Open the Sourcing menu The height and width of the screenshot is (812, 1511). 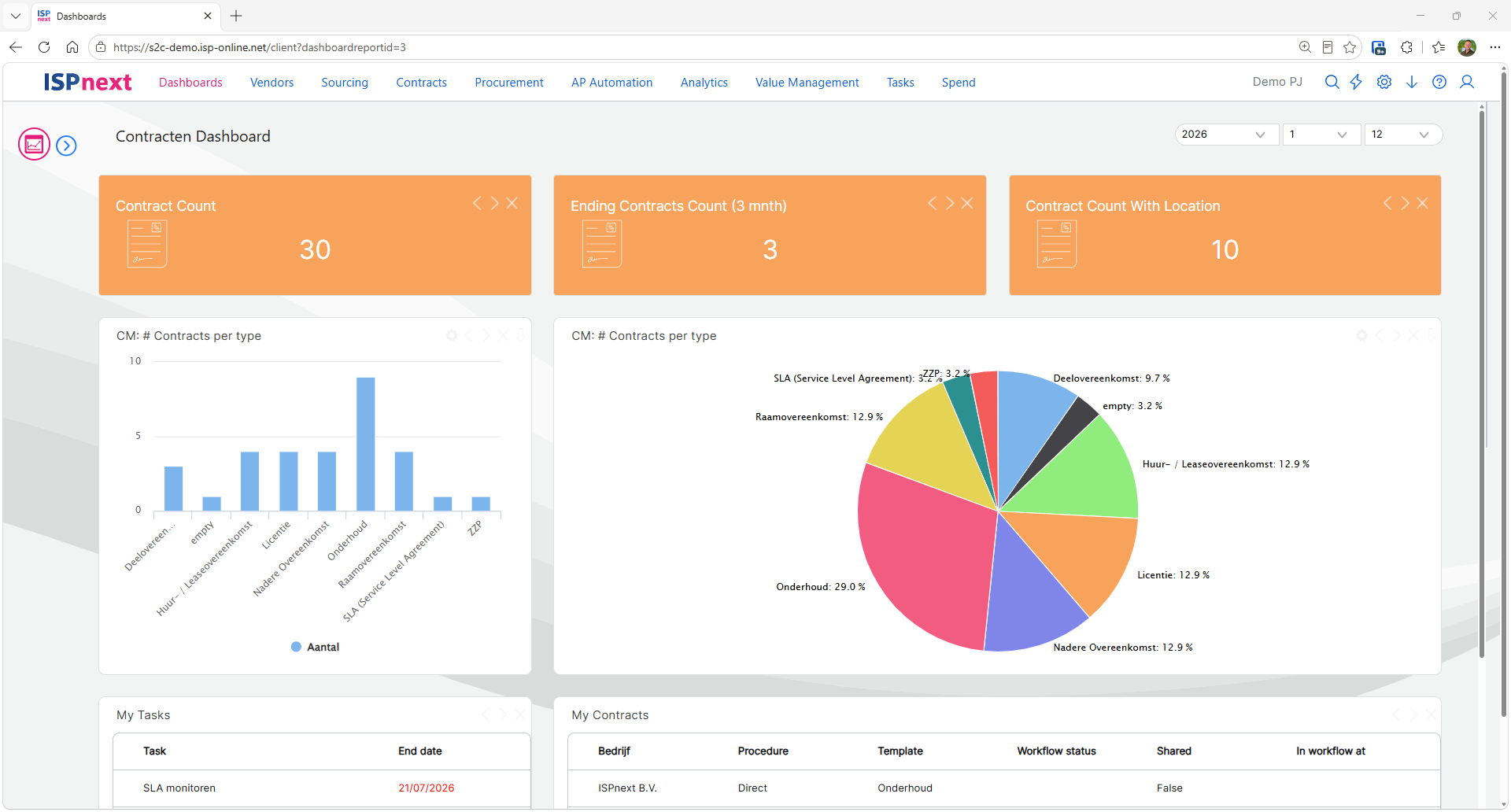(345, 83)
